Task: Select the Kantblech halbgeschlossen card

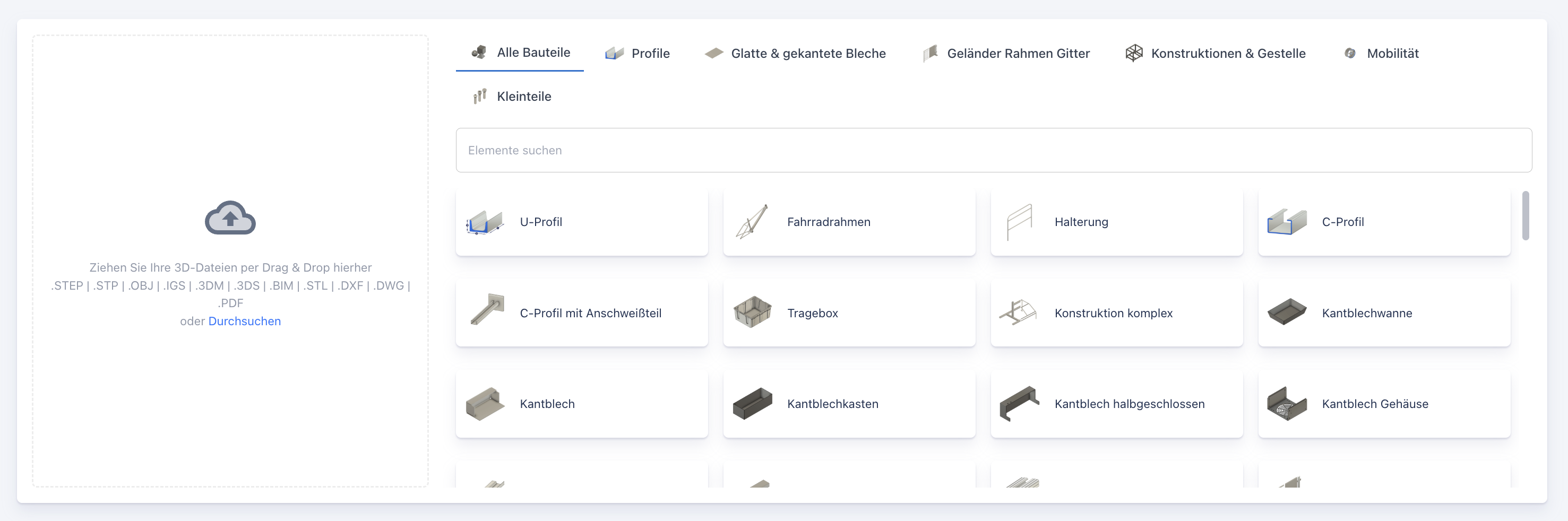Action: 1116,404
